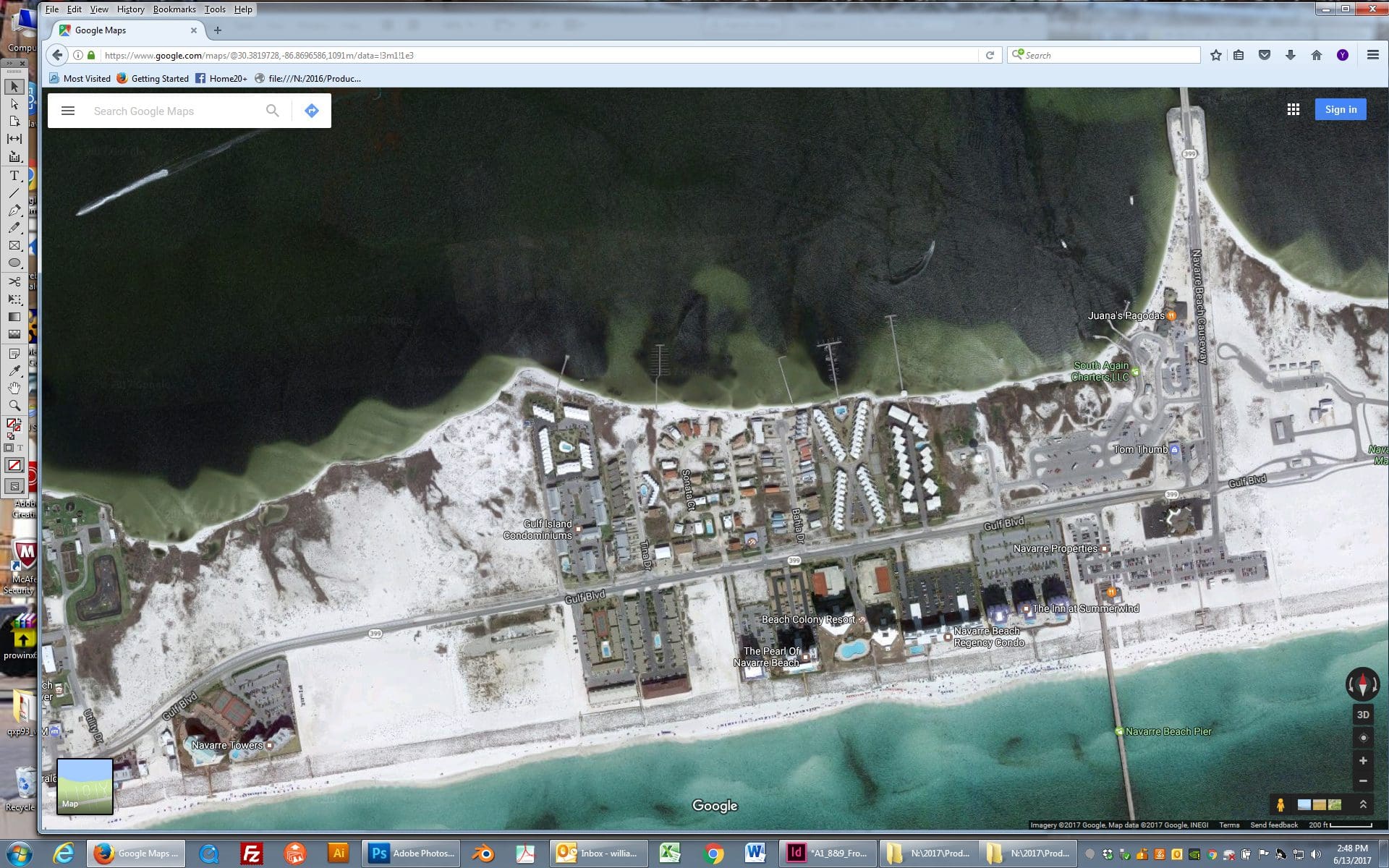Click the Terms link

tap(1229, 825)
